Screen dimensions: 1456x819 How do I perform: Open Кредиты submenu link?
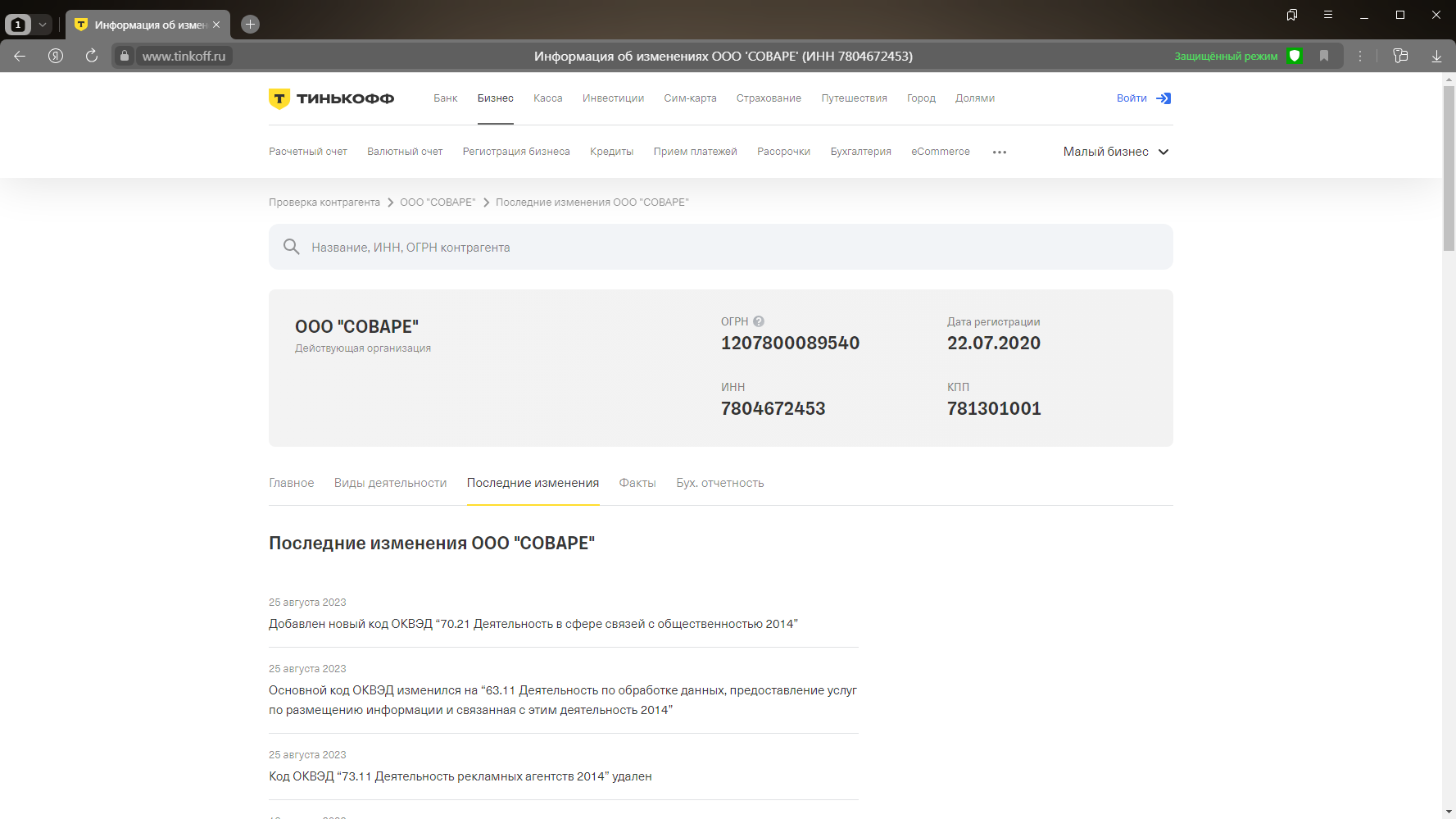coord(611,152)
